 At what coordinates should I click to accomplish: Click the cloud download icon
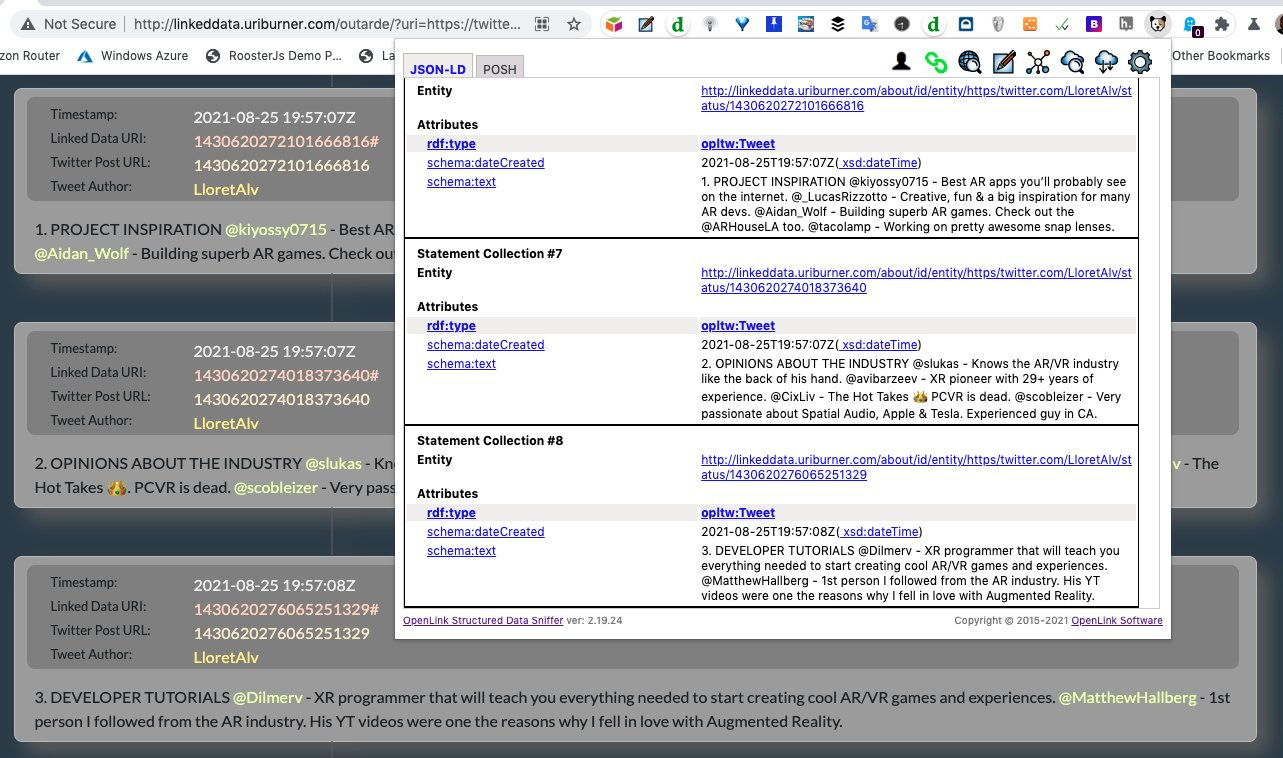(x=1106, y=63)
